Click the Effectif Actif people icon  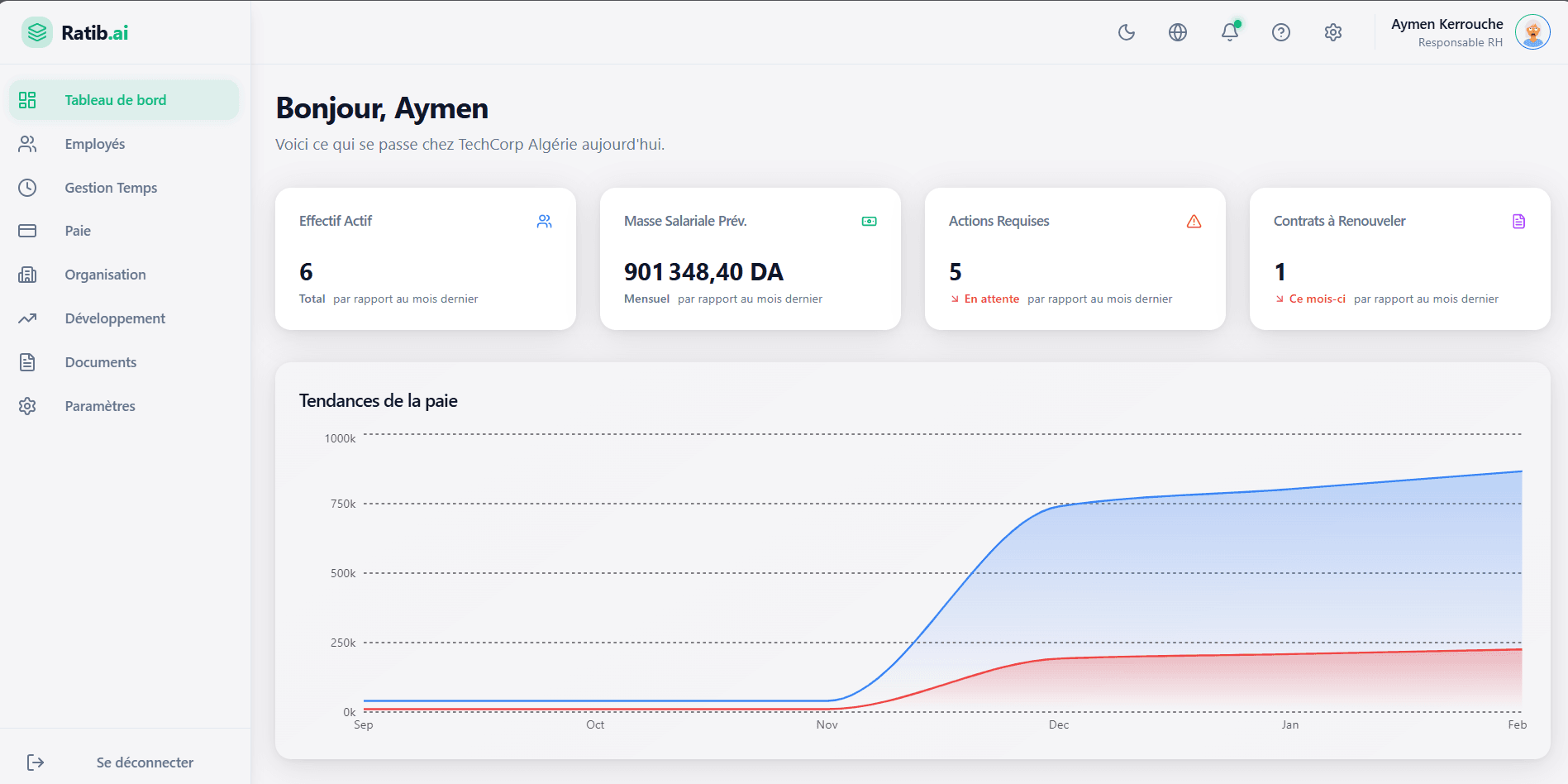coord(544,222)
